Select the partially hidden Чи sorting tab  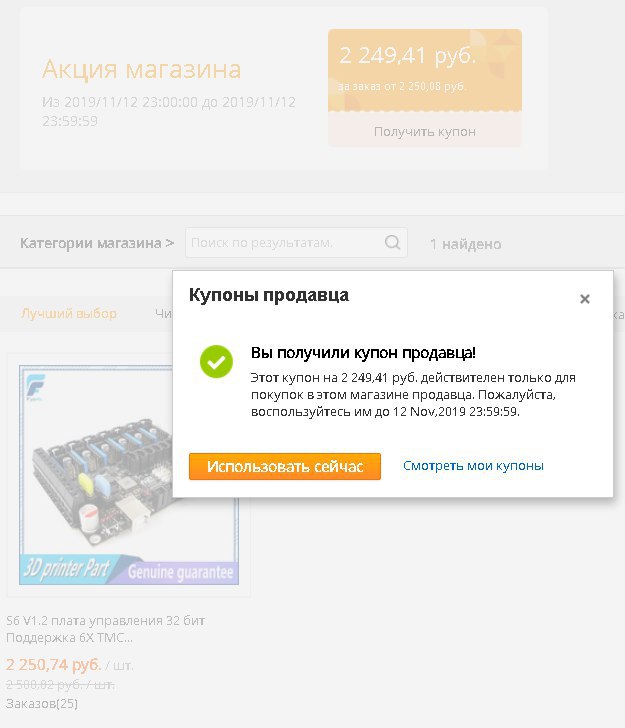pyautogui.click(x=163, y=314)
